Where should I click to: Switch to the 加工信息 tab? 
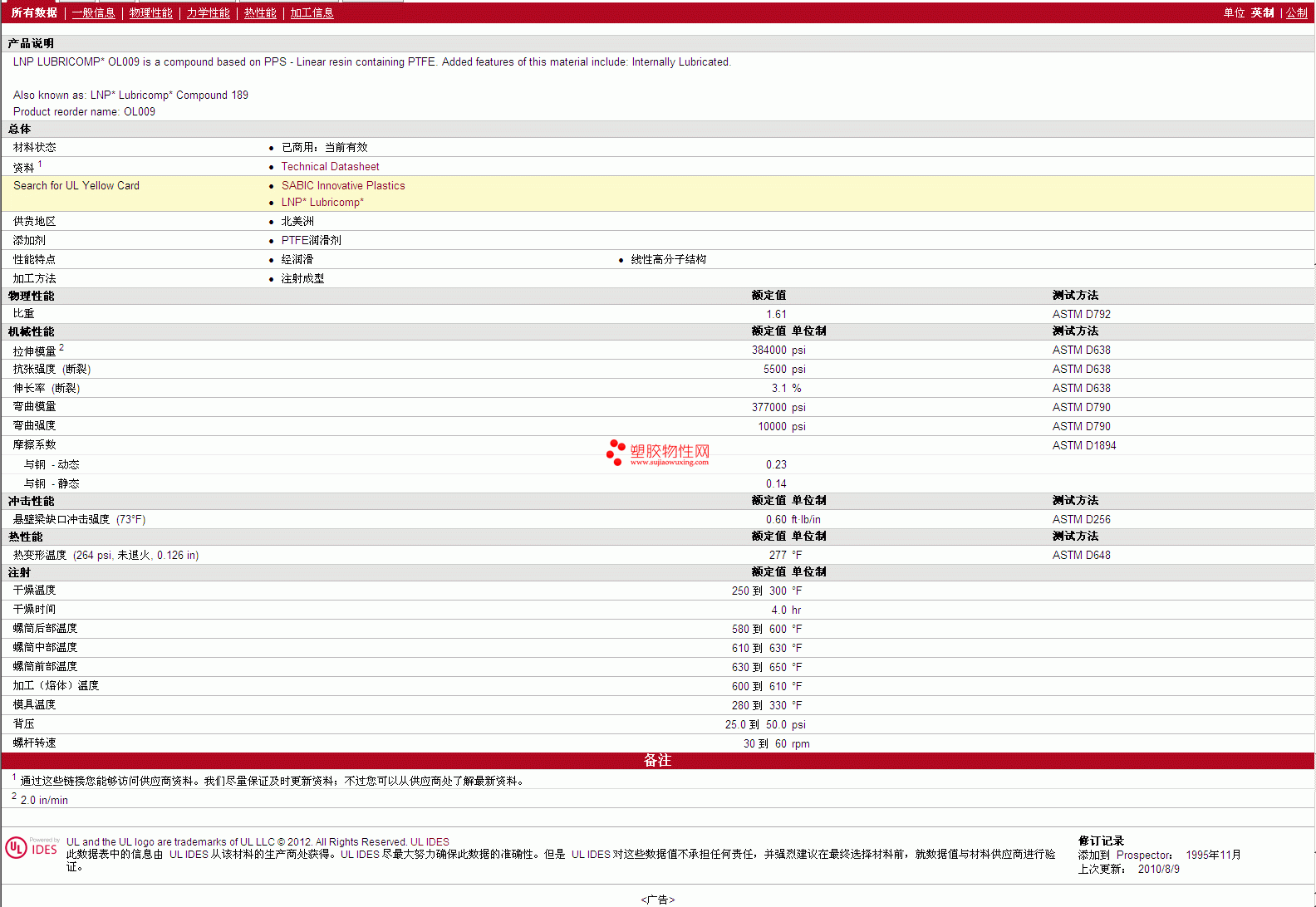point(312,12)
